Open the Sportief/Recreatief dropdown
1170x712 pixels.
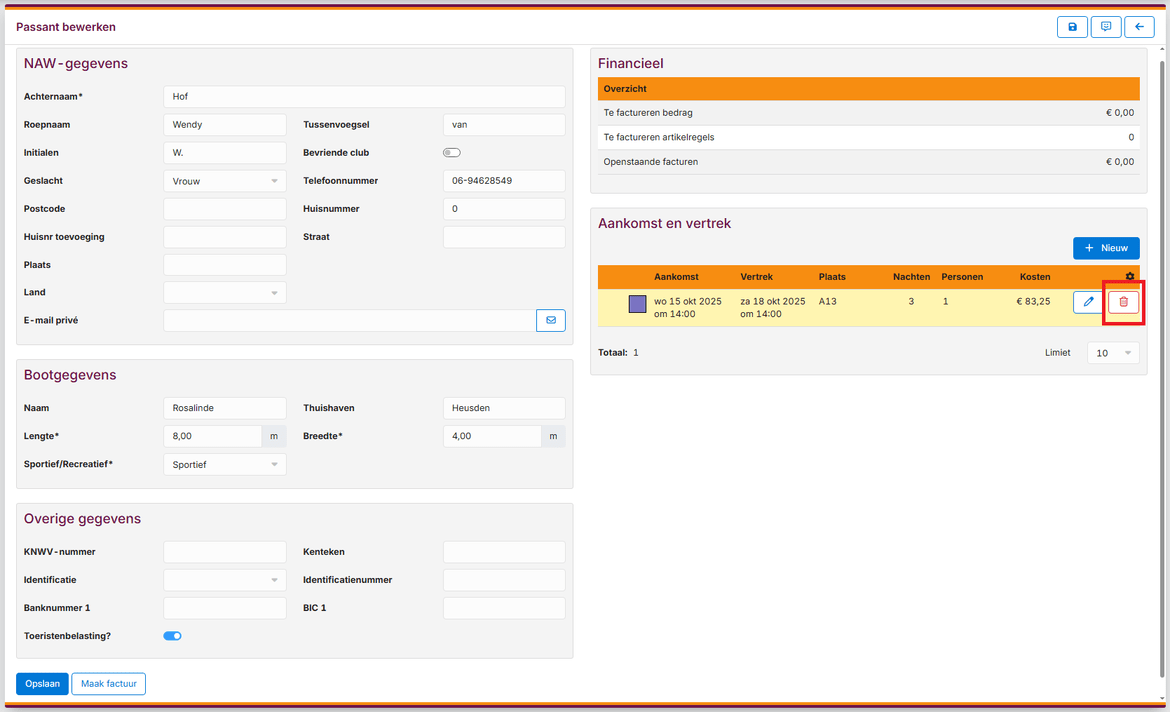(224, 464)
